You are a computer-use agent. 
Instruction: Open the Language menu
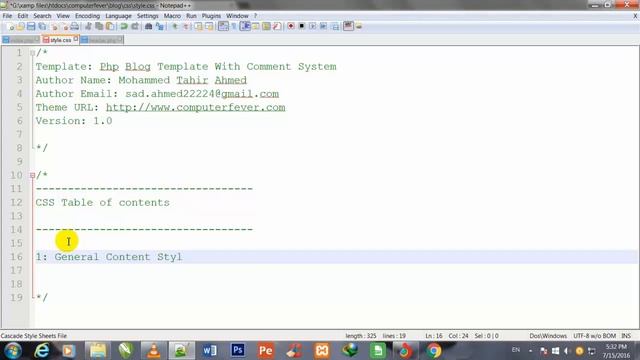[118, 16]
